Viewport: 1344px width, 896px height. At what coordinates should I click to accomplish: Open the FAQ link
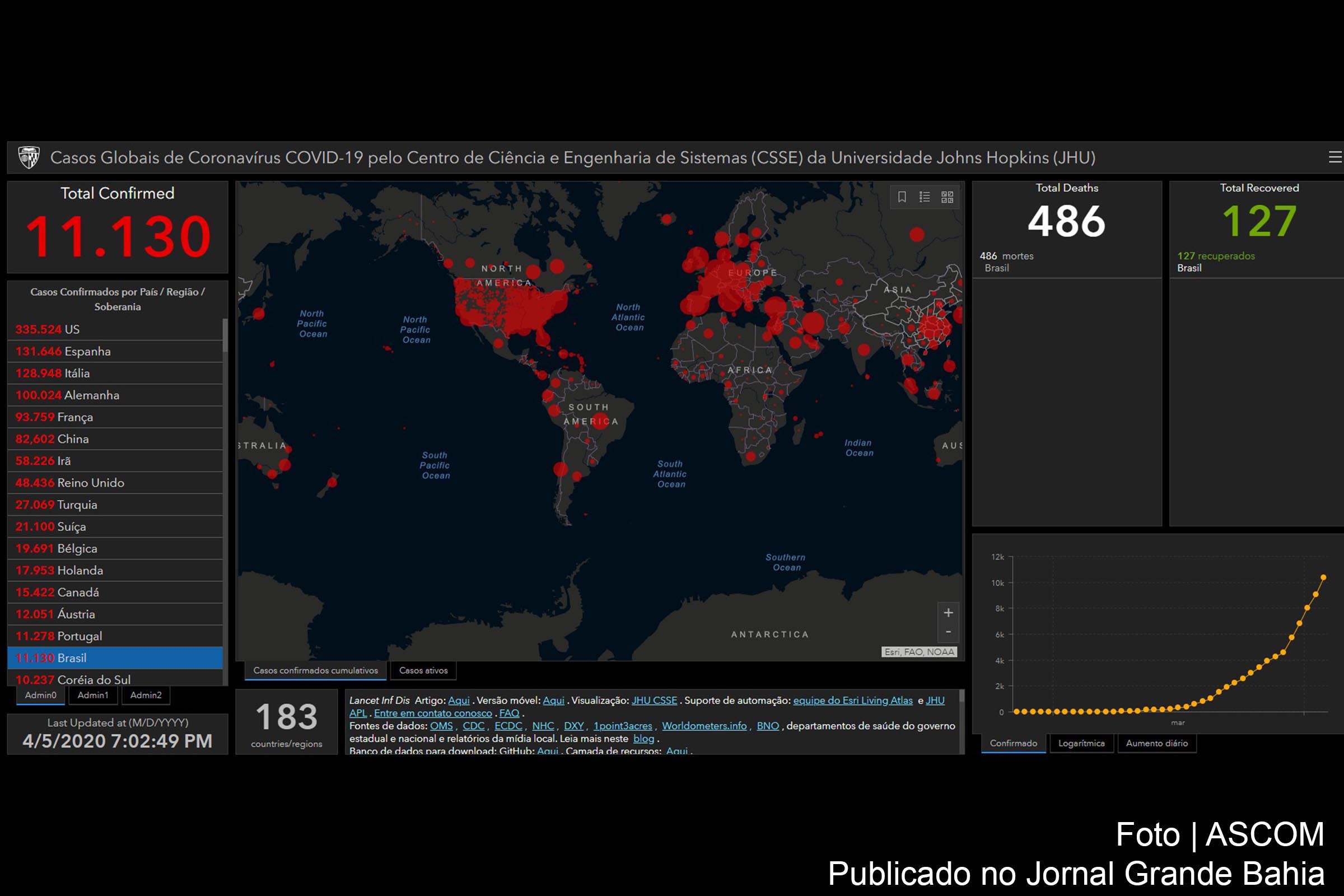[x=509, y=713]
